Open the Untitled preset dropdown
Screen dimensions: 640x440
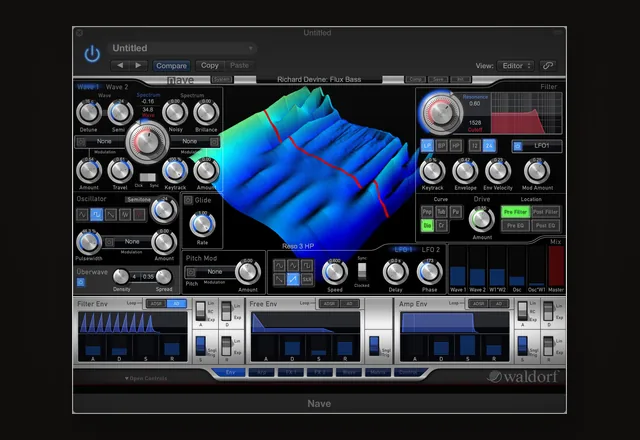coord(182,48)
